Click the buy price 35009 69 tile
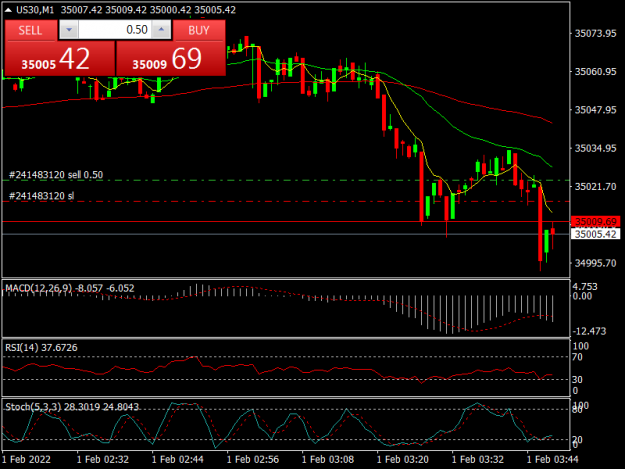Image resolution: width=625 pixels, height=469 pixels. pos(171,58)
